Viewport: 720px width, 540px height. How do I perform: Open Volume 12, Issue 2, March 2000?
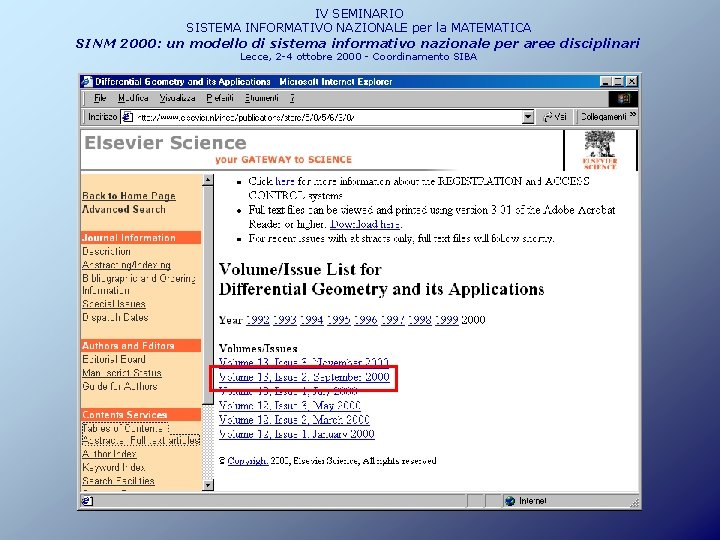[x=294, y=420]
